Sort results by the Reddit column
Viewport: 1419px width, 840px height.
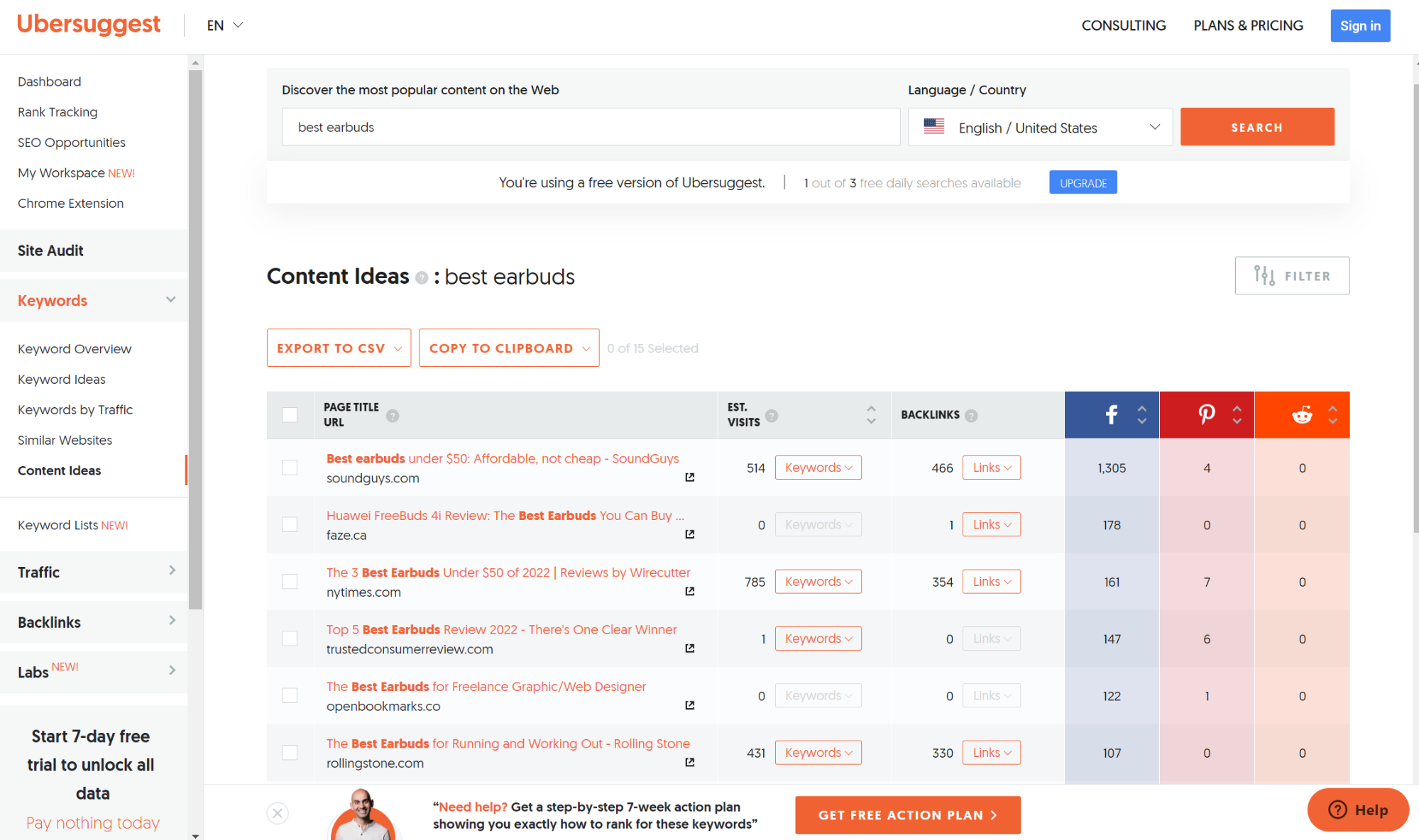tap(1332, 415)
